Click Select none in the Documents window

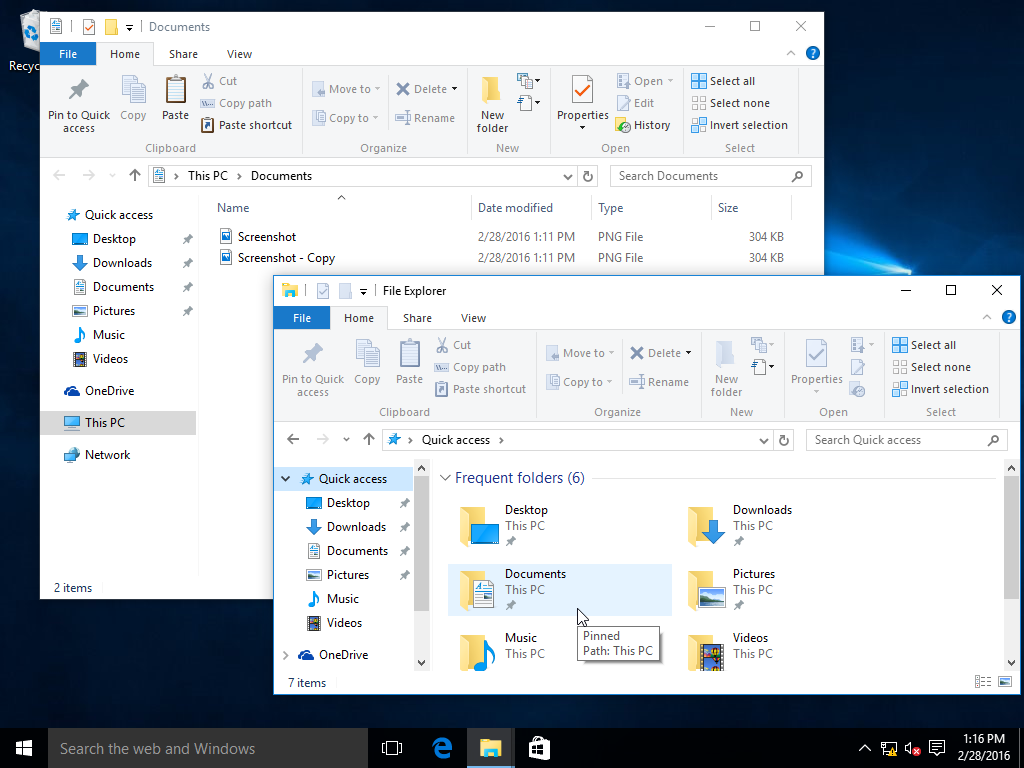(x=730, y=103)
